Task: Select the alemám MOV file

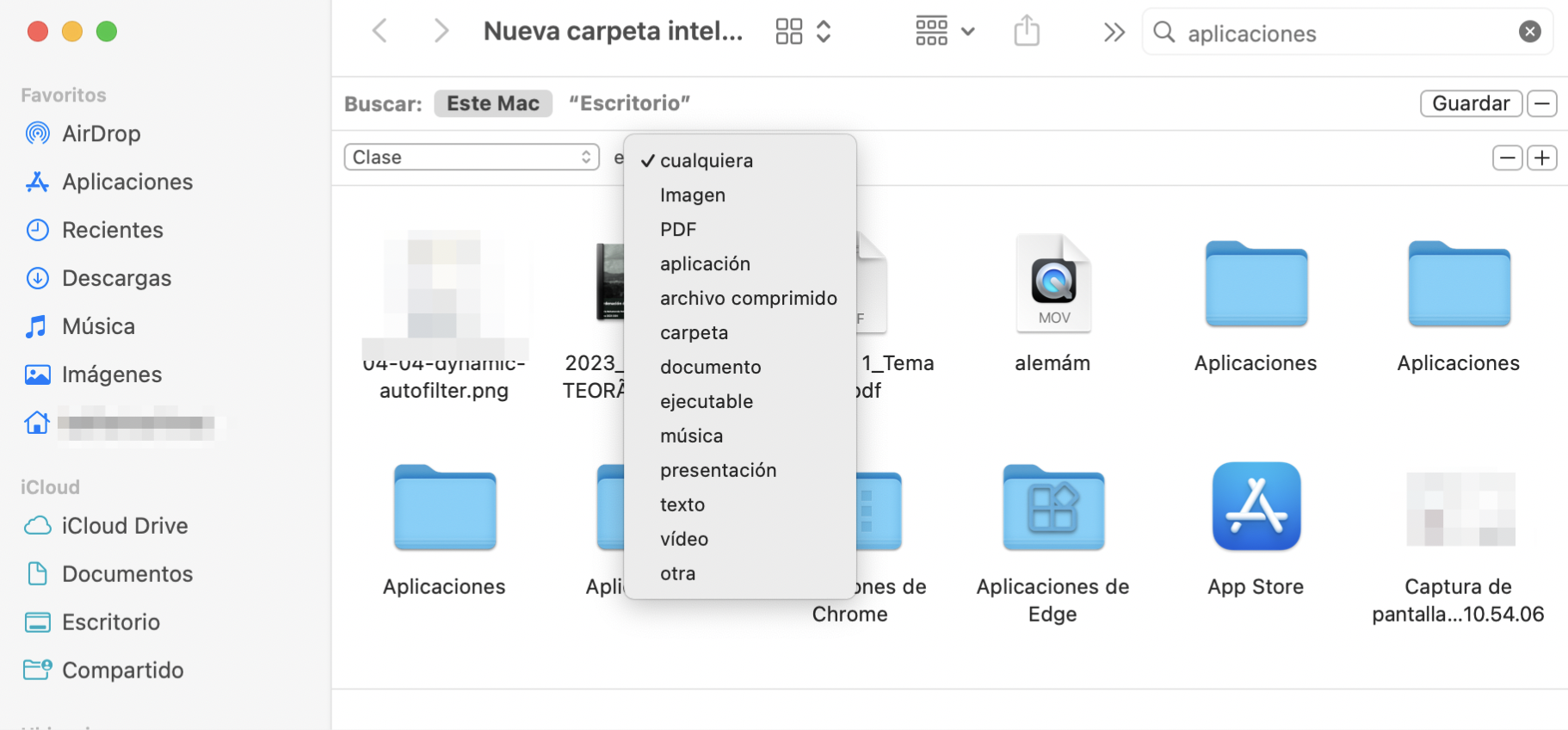Action: [x=1053, y=283]
